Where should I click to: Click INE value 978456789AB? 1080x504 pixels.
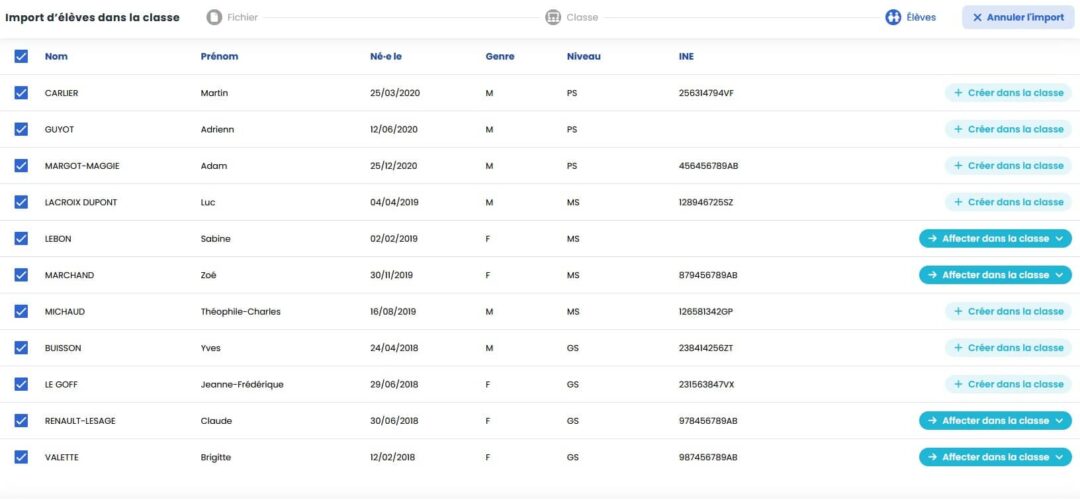click(x=708, y=421)
